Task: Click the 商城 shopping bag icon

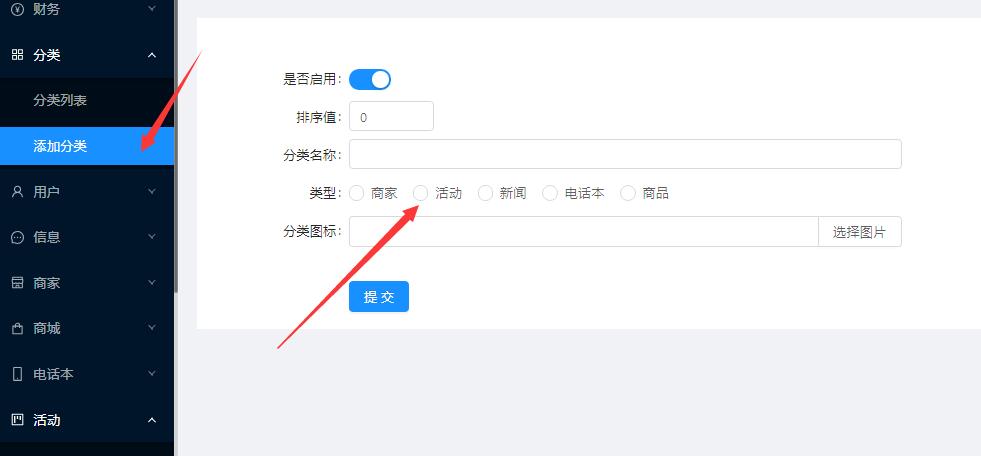Action: tap(18, 328)
